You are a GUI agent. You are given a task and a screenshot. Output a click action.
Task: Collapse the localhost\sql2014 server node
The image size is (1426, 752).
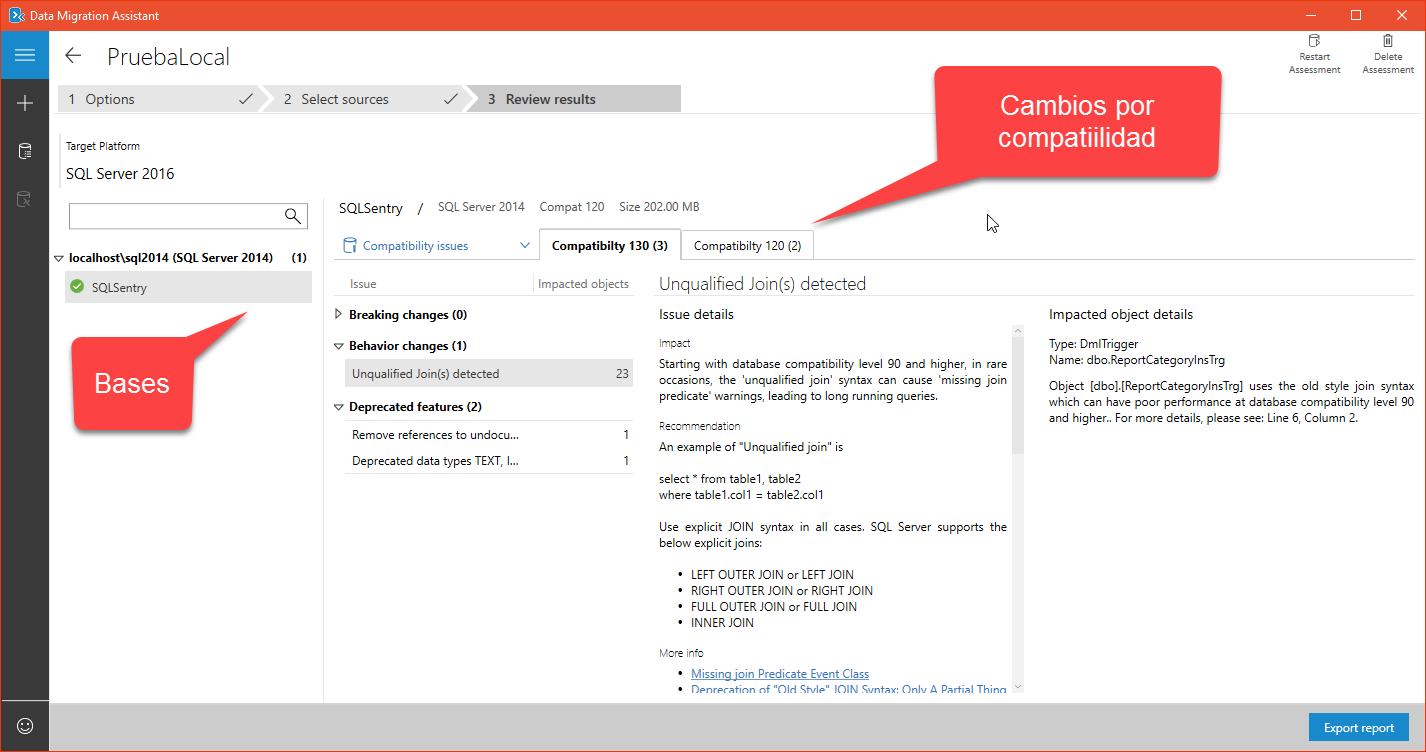pyautogui.click(x=58, y=257)
